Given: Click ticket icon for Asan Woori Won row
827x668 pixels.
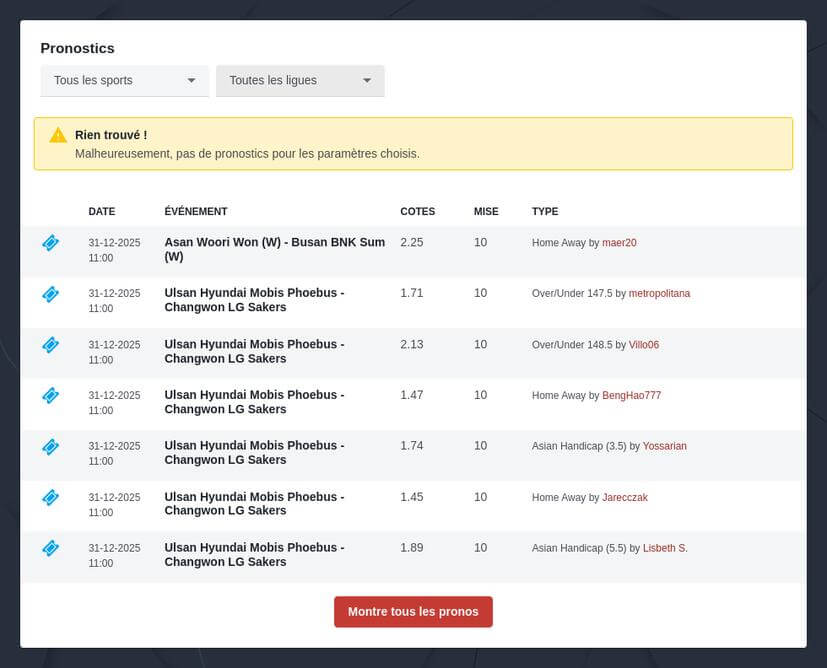Looking at the screenshot, I should [50, 243].
